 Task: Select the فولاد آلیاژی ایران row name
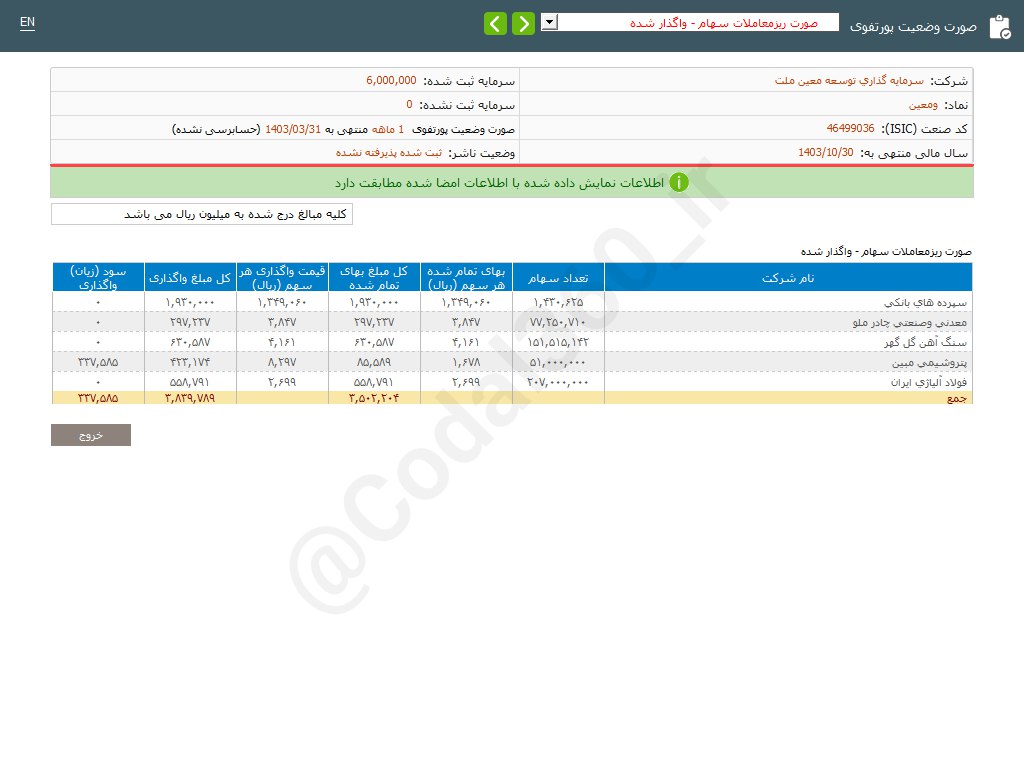click(x=929, y=382)
